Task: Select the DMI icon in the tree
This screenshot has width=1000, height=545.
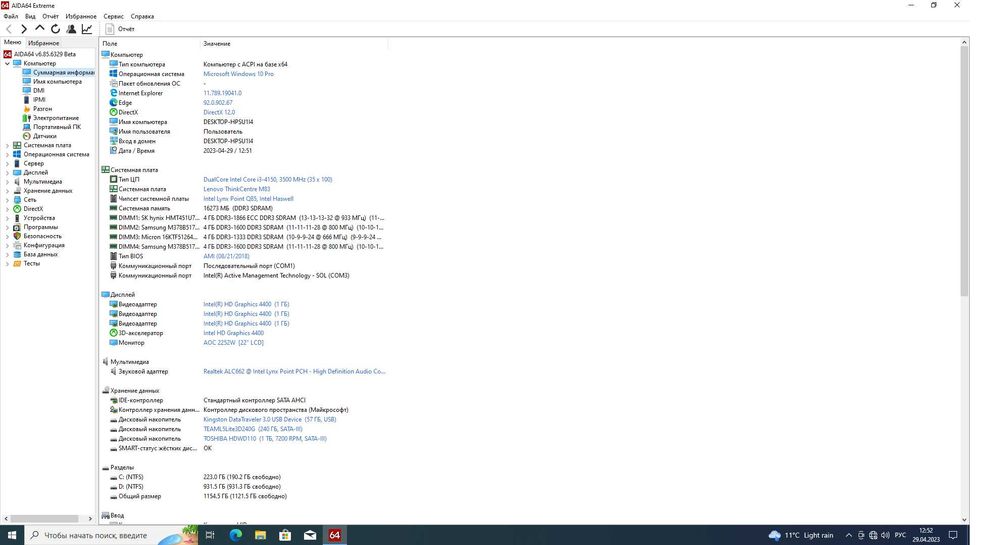Action: click(27, 91)
